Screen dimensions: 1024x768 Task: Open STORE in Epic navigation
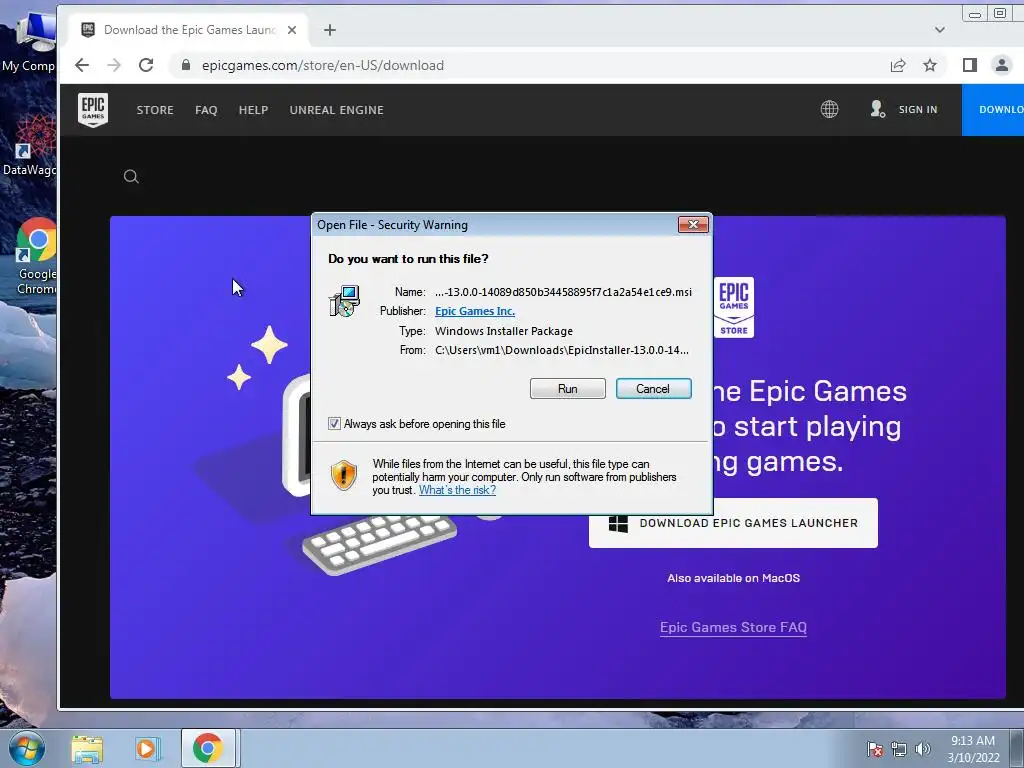point(155,110)
